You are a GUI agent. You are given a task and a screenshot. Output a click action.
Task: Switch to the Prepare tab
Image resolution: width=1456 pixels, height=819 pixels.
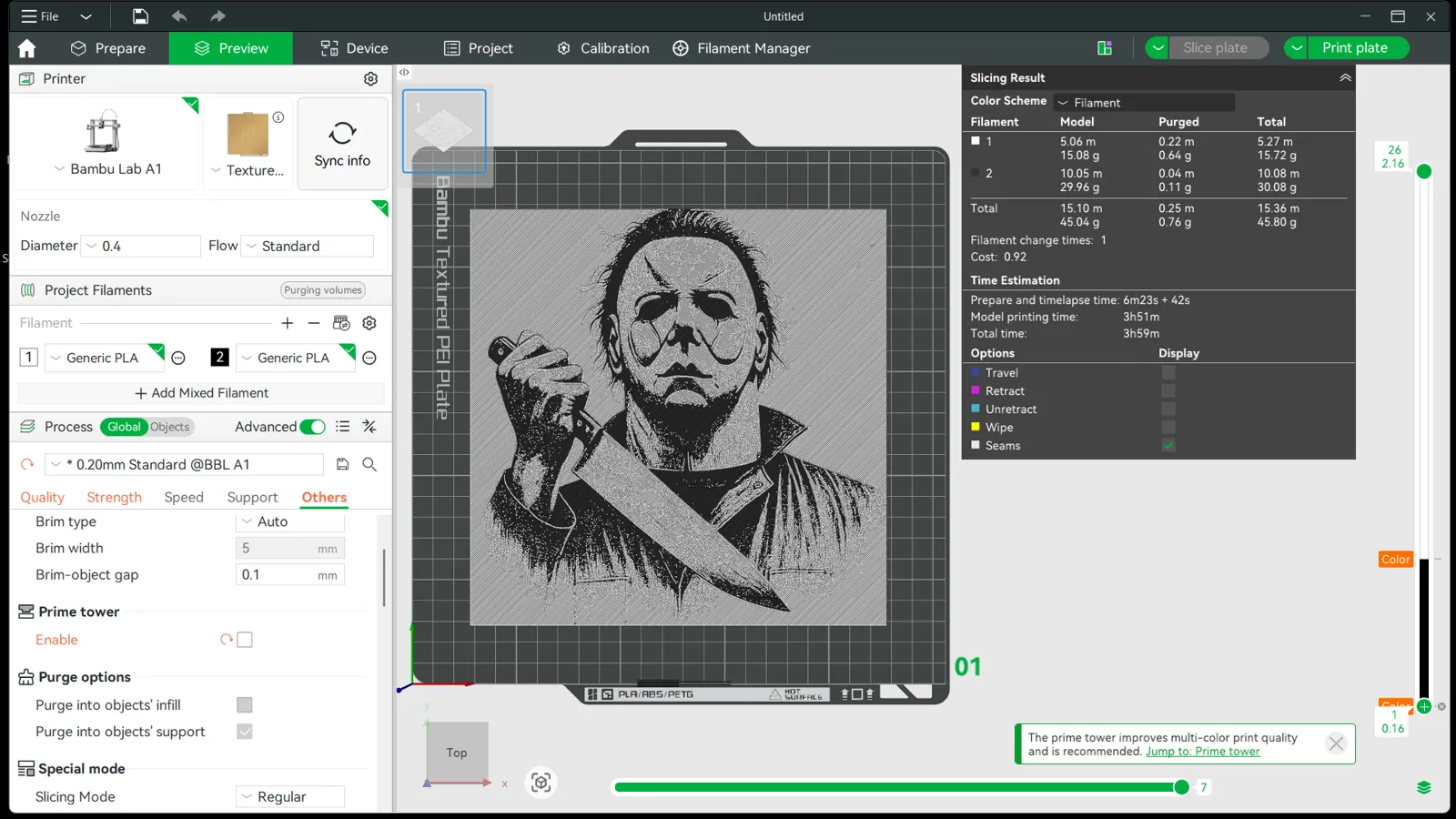click(107, 48)
